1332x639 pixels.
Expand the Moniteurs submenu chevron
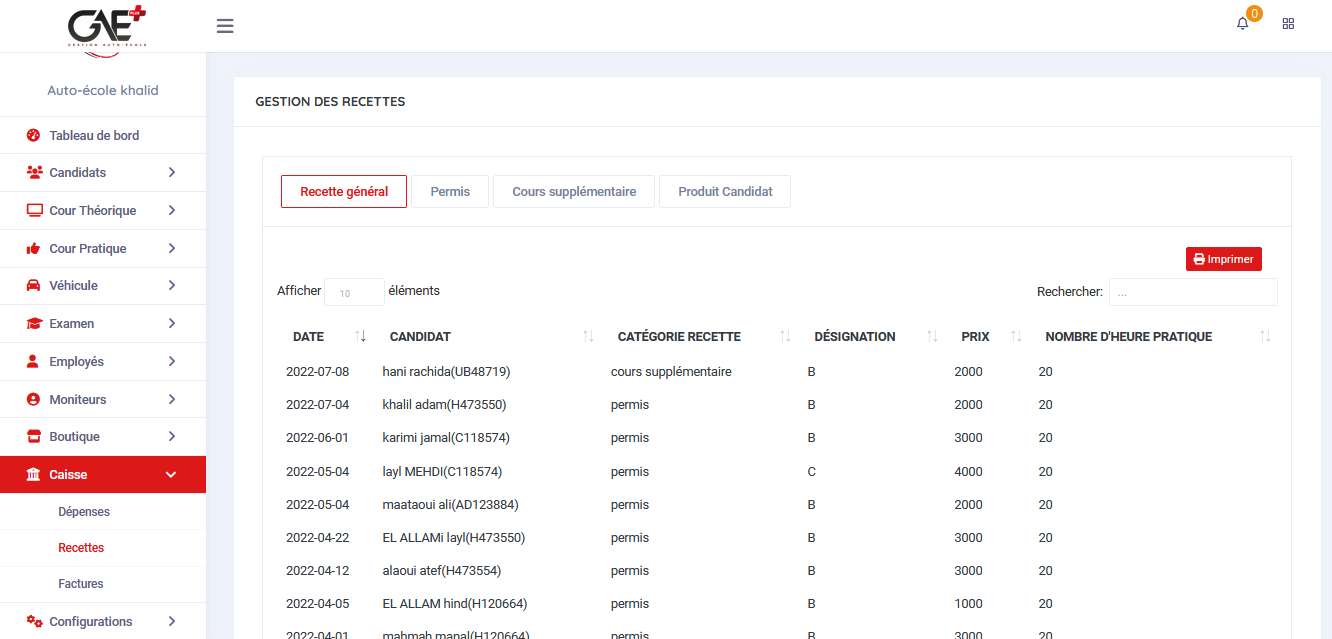tap(172, 399)
